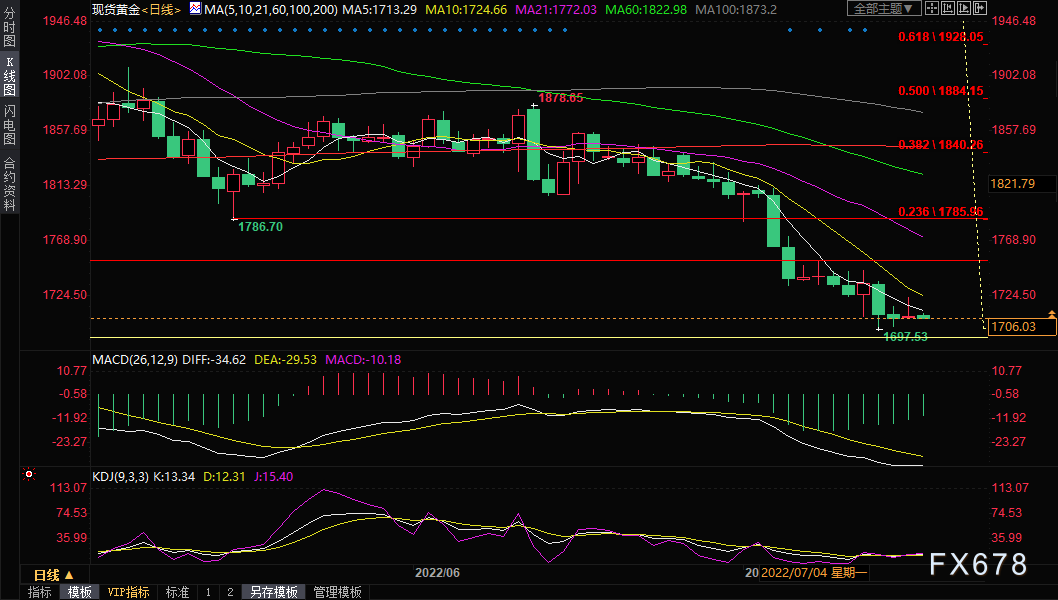
Task: Click the expand chart rightward icon
Action: (x=980, y=8)
